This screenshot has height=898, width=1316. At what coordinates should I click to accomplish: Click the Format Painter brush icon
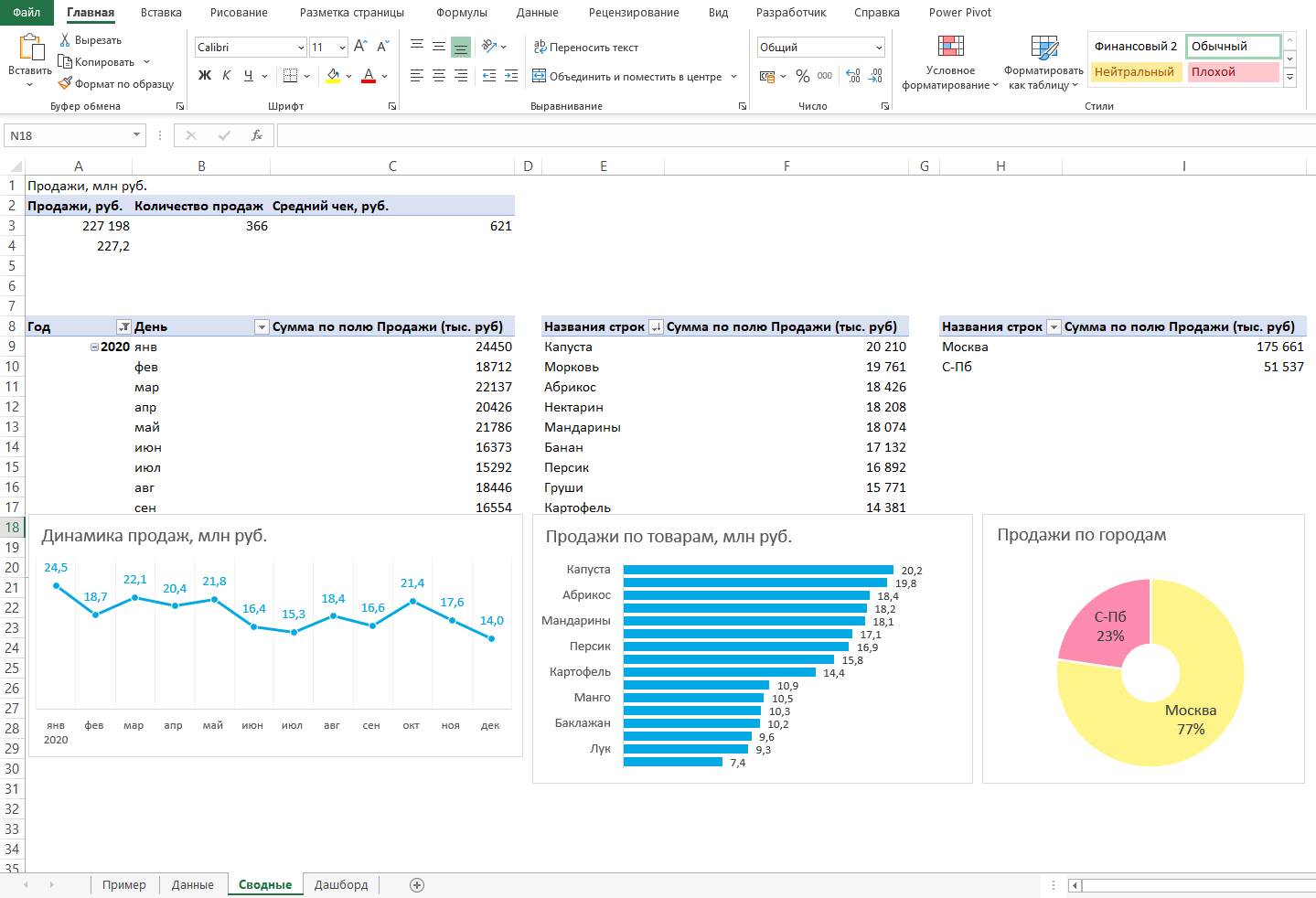(65, 83)
